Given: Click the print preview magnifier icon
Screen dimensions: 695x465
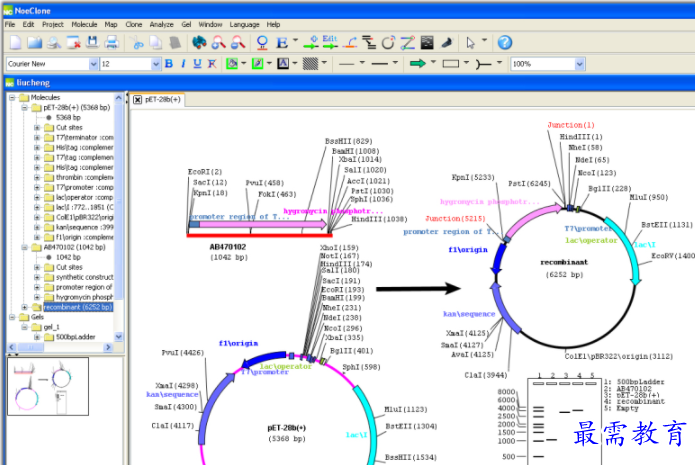Looking at the screenshot, I should tap(54, 43).
